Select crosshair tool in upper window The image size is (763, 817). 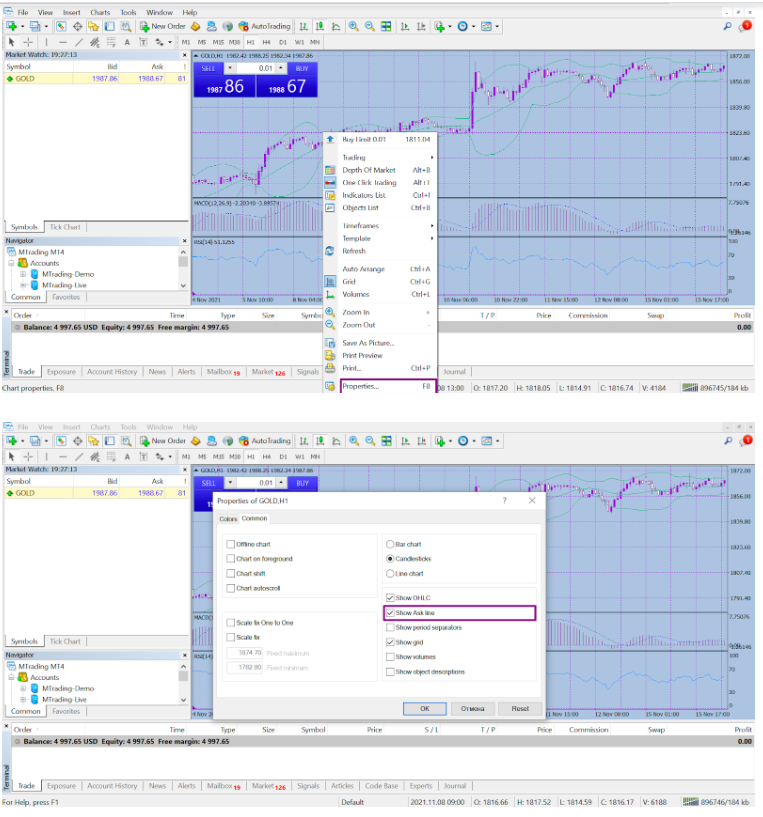point(28,42)
